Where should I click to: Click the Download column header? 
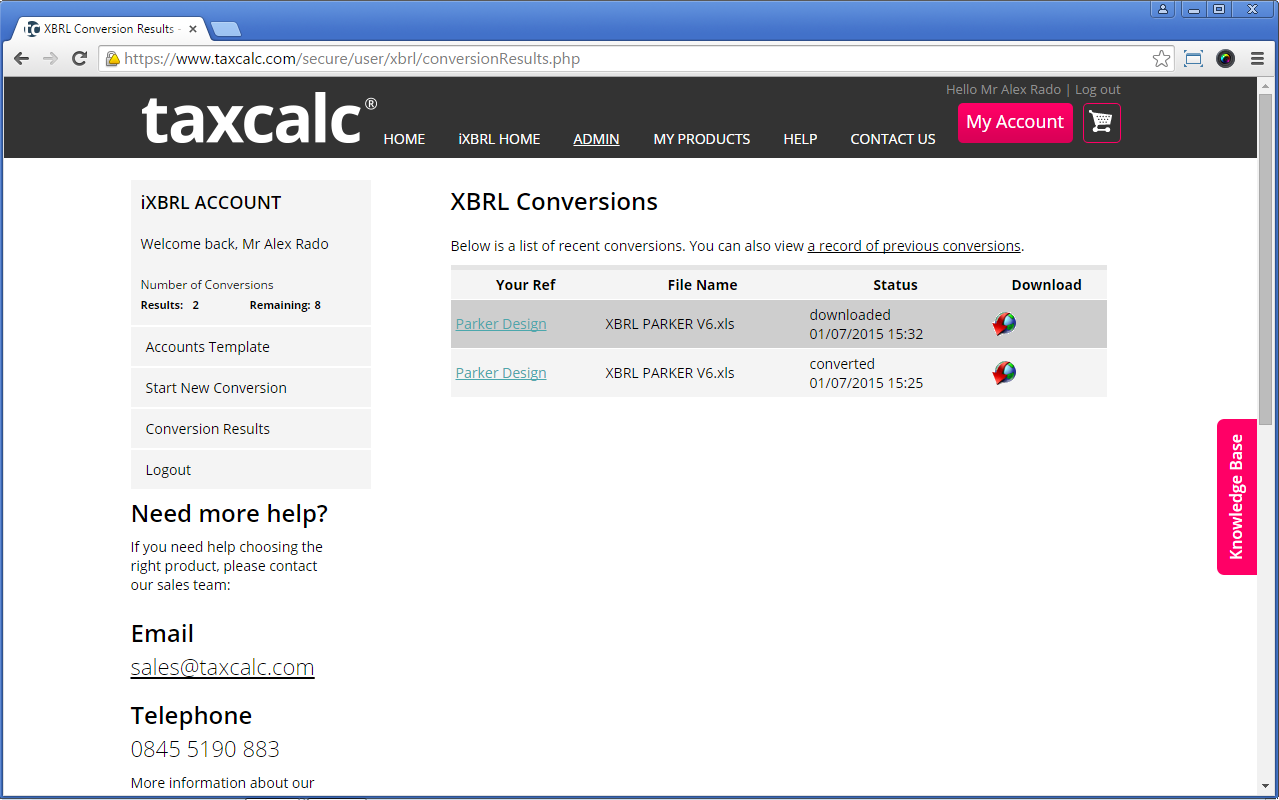[x=1047, y=285]
